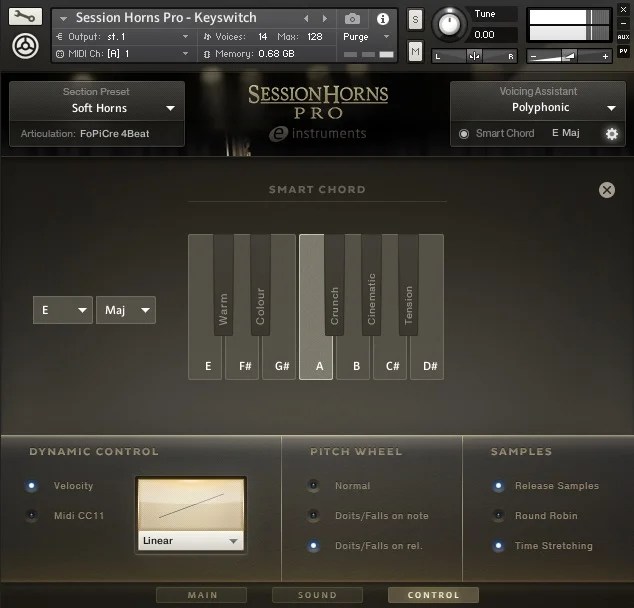Set pitch wheel to Doits/Falls on note
Viewport: 634px width, 608px height.
click(x=313, y=515)
